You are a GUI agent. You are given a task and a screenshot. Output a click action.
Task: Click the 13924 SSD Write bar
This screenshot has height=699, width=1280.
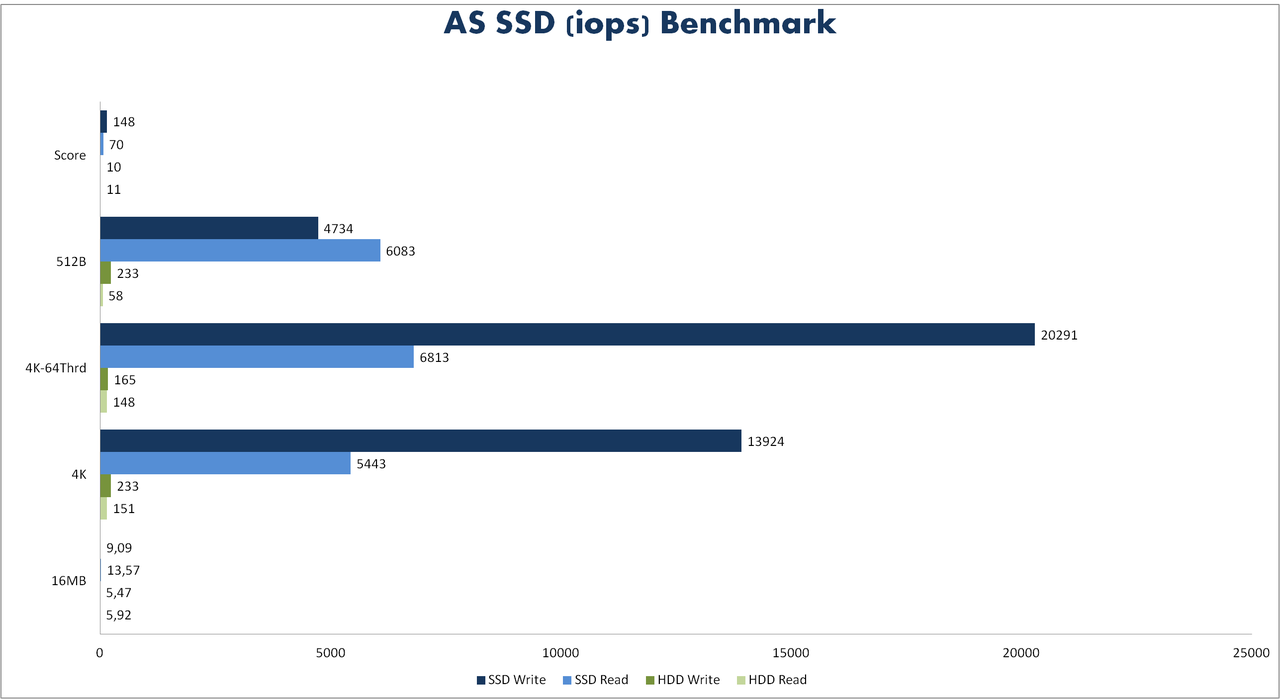421,441
